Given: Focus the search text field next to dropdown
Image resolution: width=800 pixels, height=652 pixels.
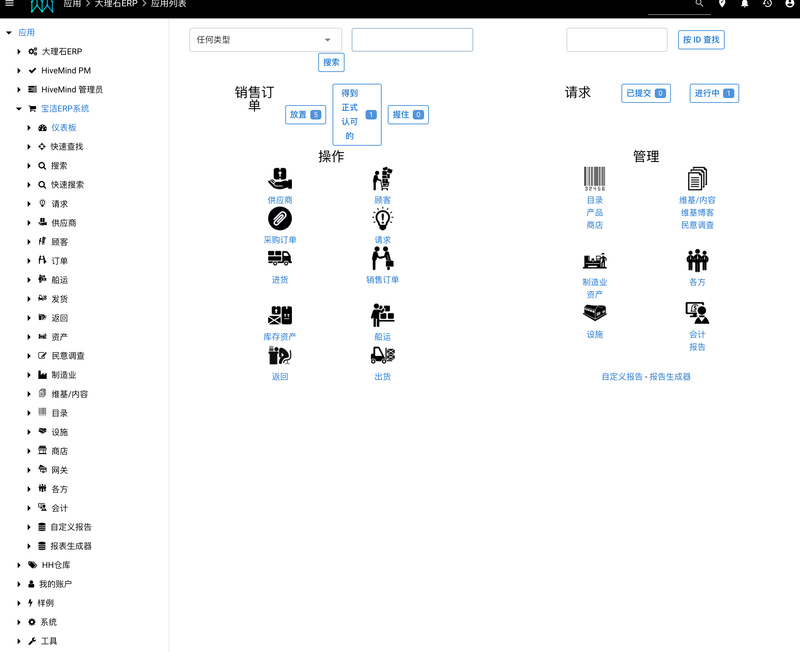Looking at the screenshot, I should click(x=412, y=40).
